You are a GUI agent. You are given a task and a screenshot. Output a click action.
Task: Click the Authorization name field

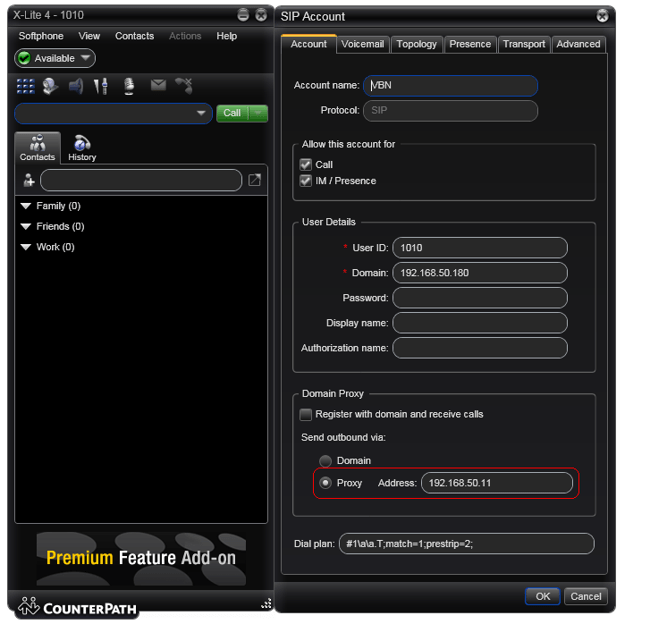(x=480, y=348)
